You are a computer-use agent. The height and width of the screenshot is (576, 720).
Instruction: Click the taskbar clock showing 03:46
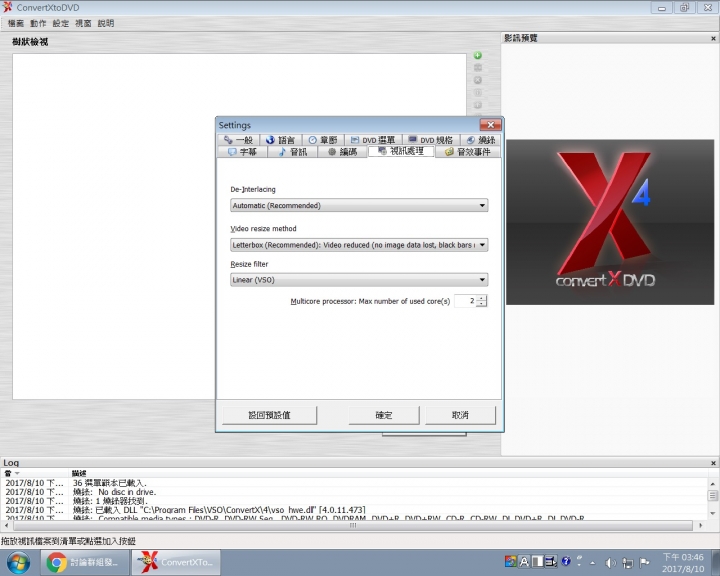683,563
